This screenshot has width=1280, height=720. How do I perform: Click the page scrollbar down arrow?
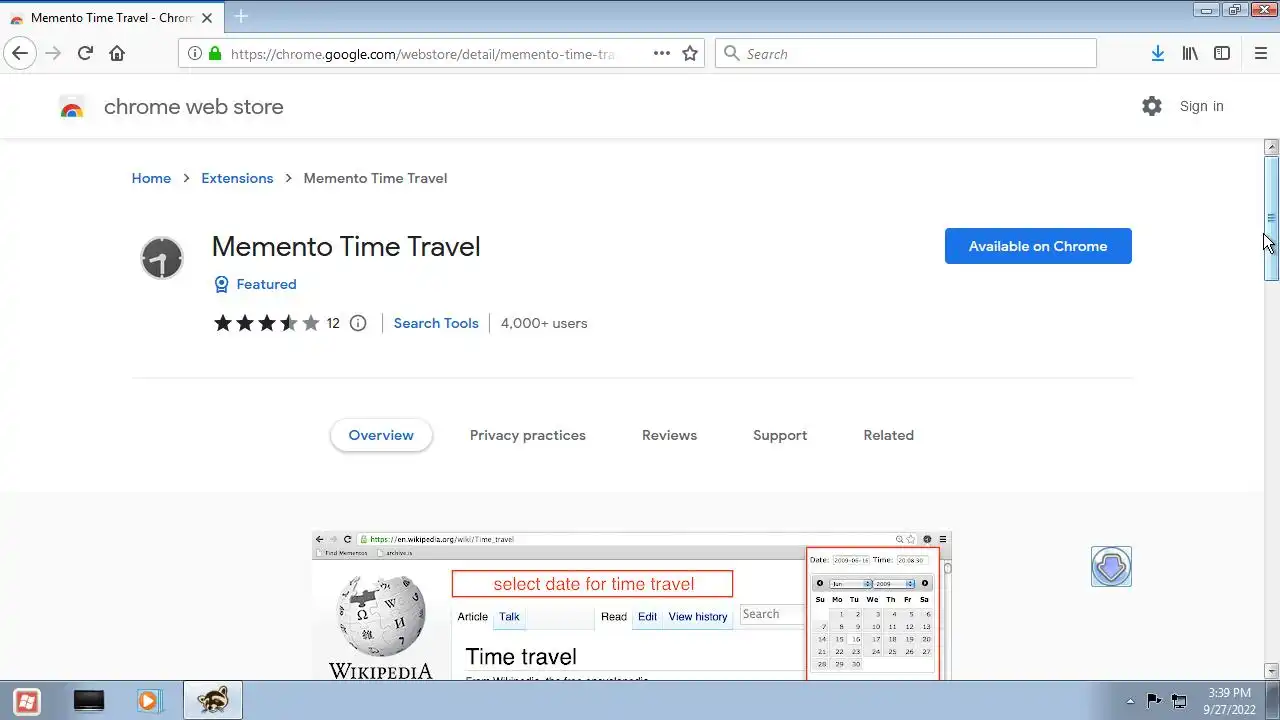coord(1272,672)
